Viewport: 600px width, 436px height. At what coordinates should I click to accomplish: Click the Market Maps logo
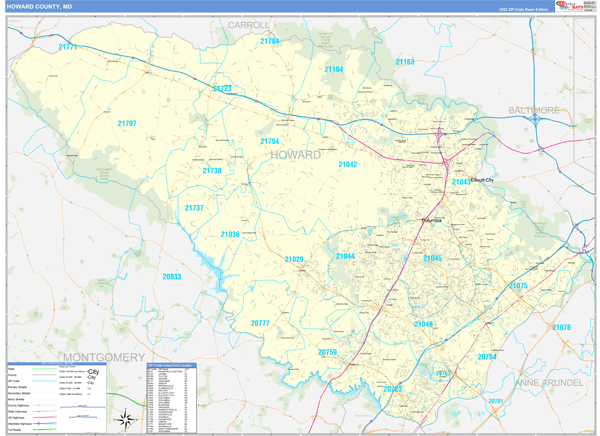[x=568, y=6]
